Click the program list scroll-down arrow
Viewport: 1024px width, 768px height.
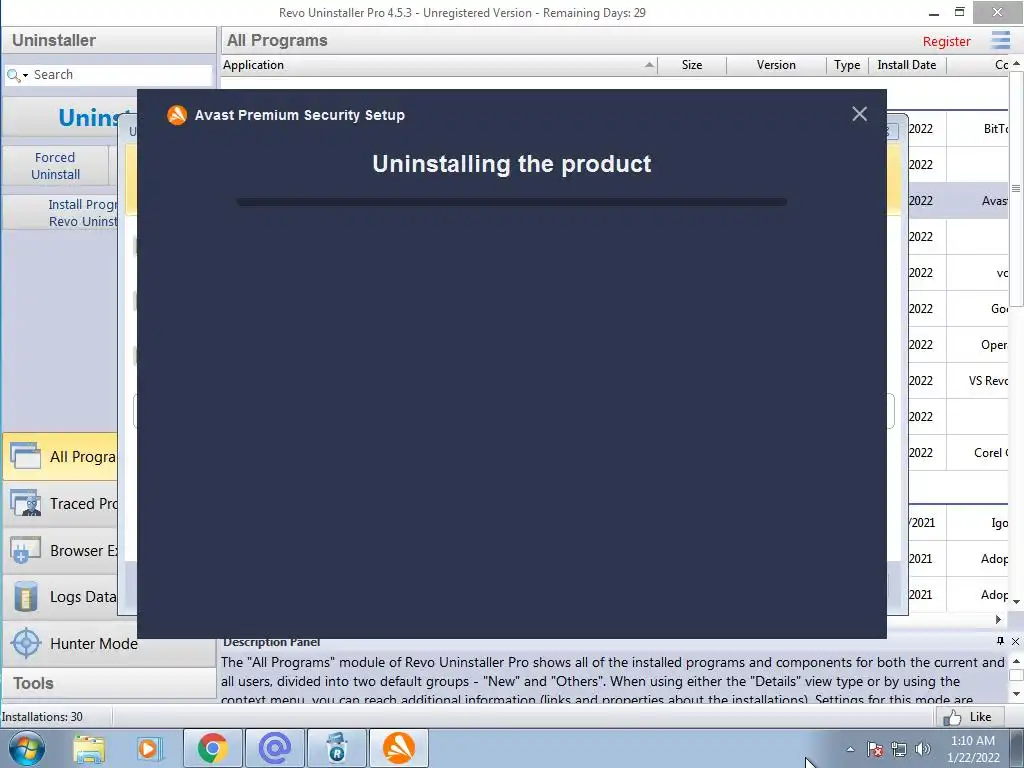click(1016, 601)
